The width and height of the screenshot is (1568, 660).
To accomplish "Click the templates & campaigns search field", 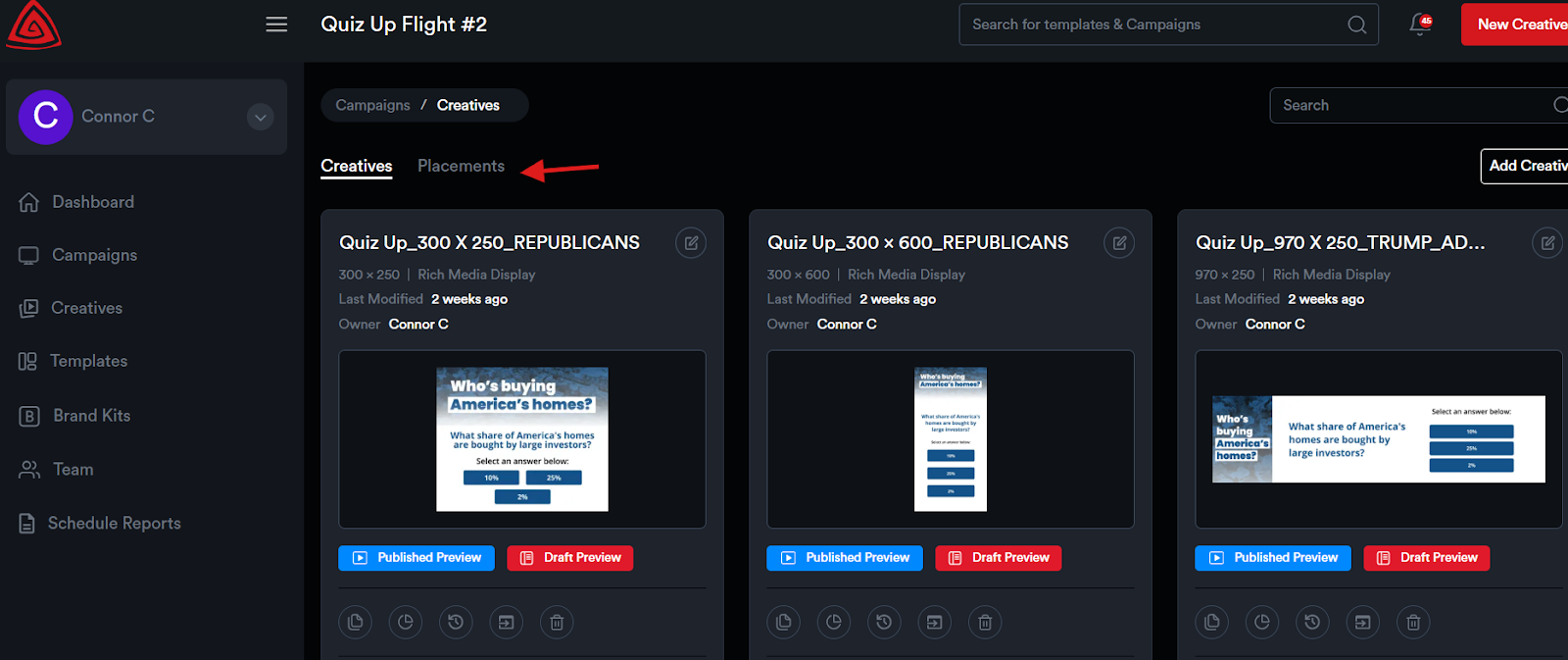I will pyautogui.click(x=1156, y=25).
